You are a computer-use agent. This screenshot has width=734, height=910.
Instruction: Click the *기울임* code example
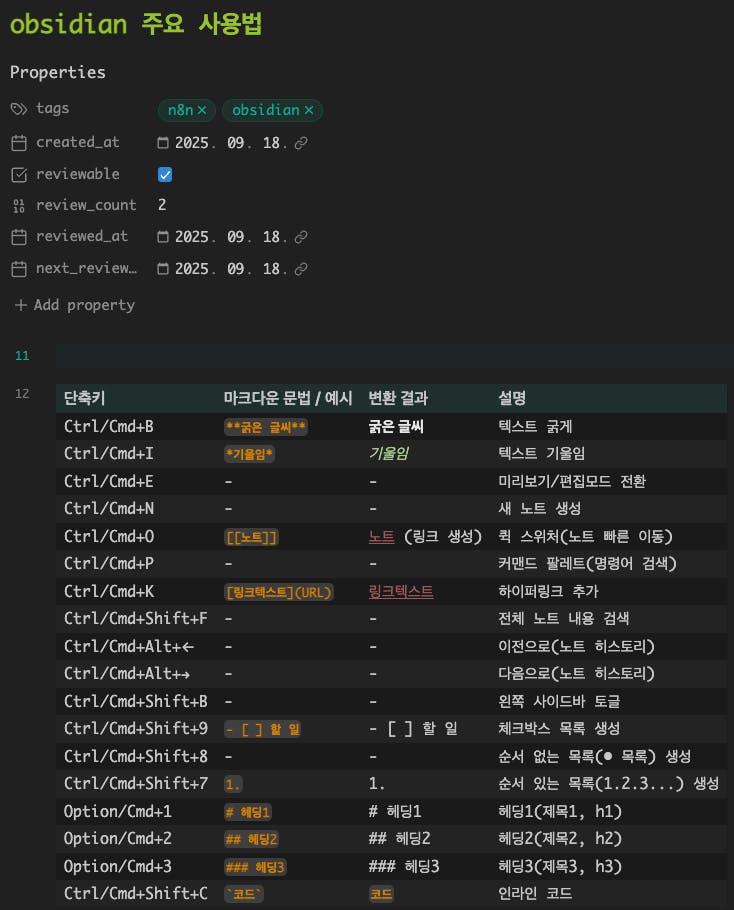pos(250,454)
